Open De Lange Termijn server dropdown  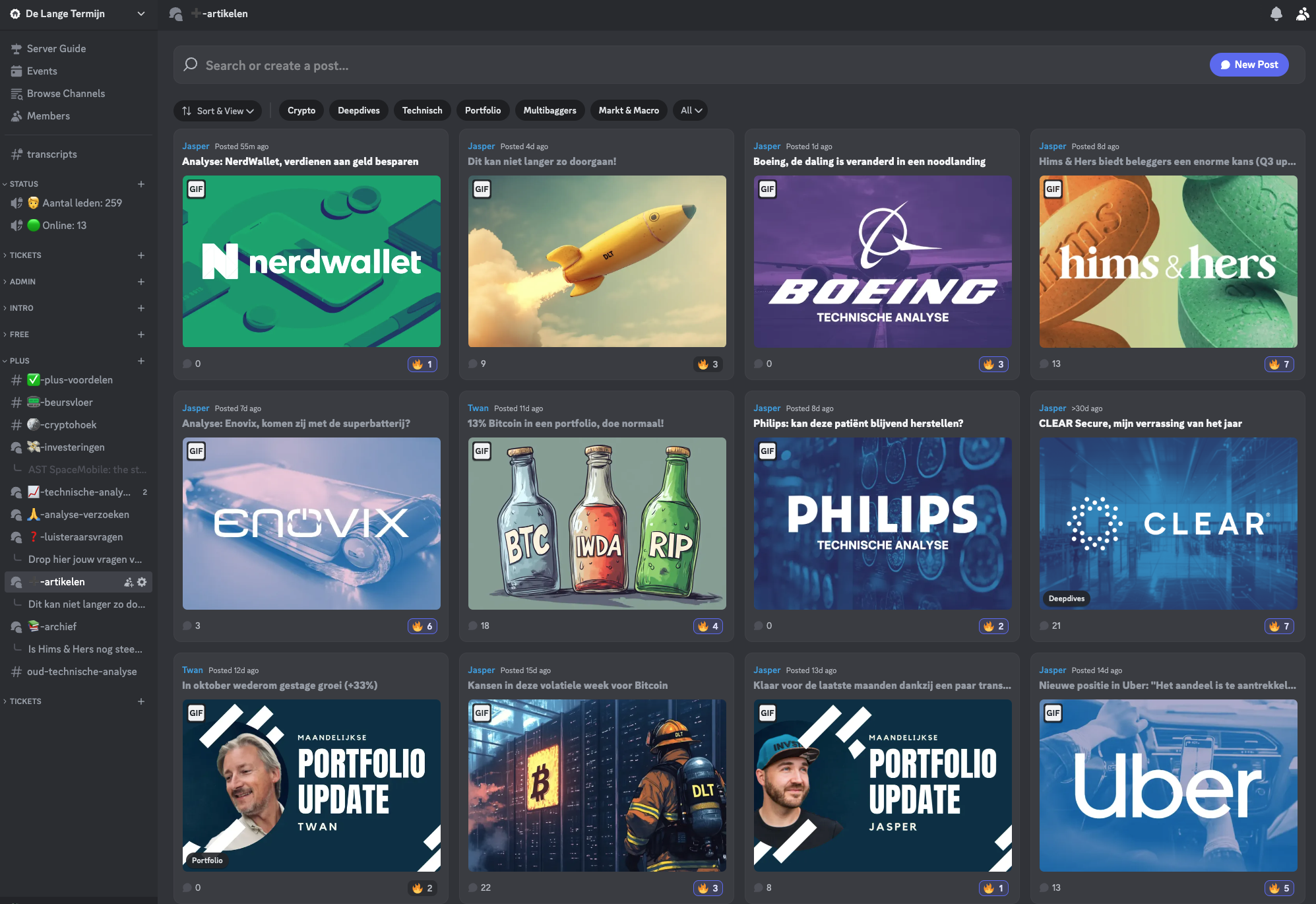78,14
